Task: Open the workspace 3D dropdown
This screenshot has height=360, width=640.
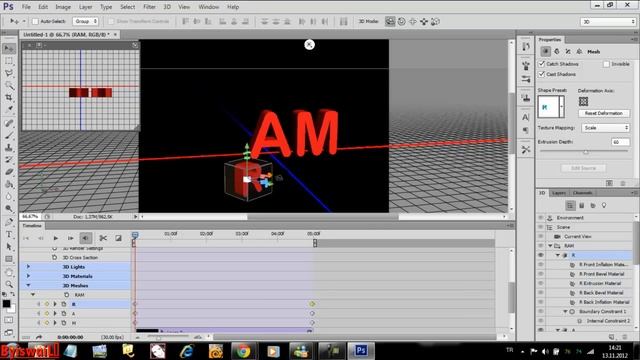Action: 608,22
